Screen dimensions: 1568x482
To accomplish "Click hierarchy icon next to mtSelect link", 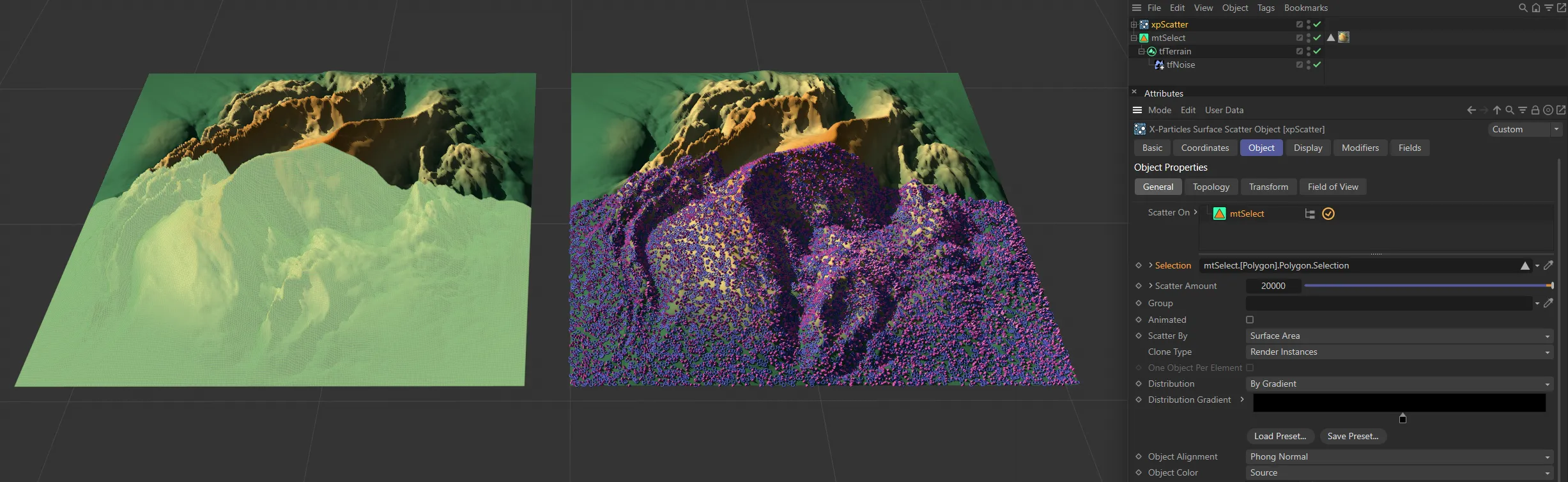I will coord(1310,214).
